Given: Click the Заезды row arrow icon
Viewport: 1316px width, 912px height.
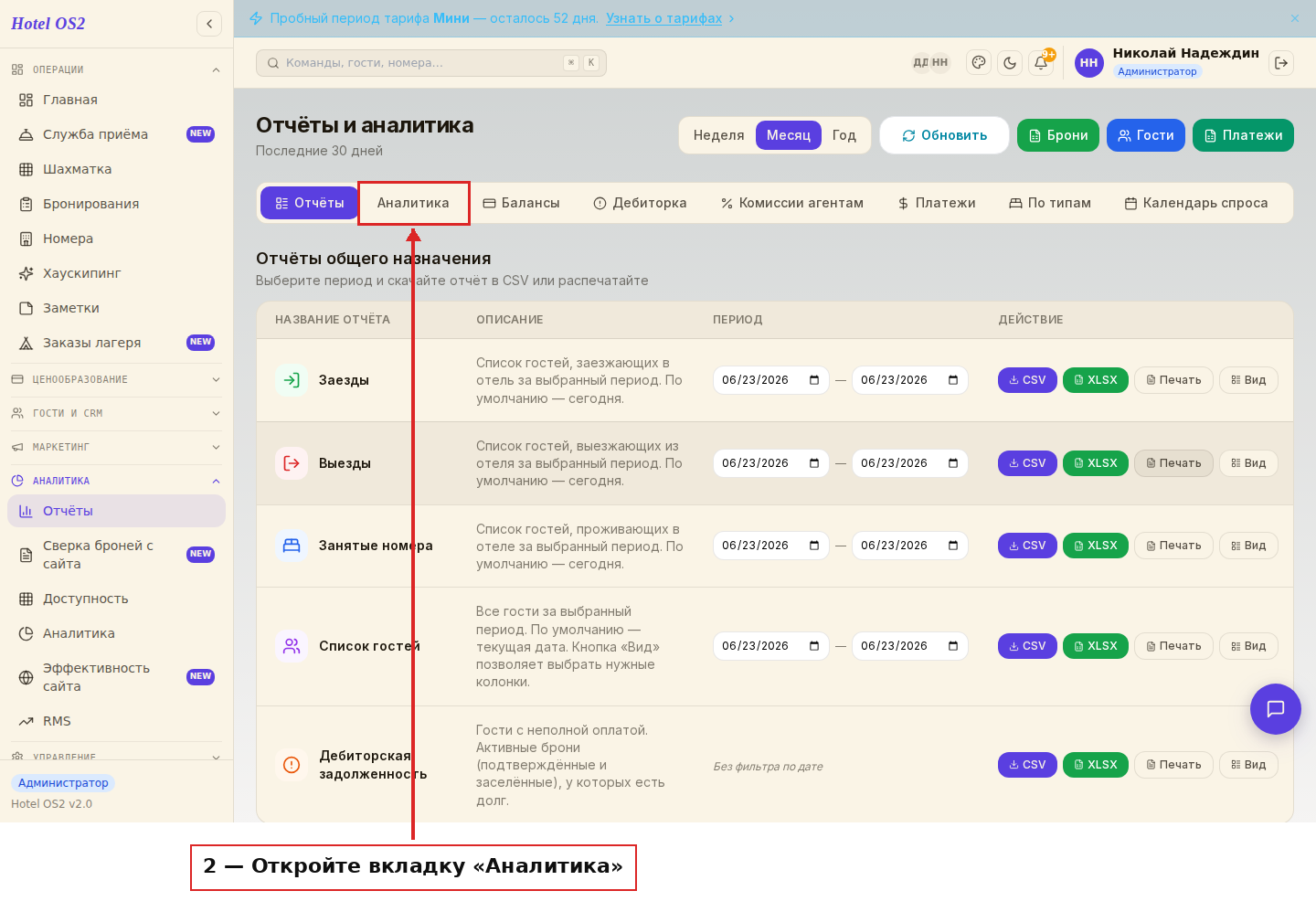Looking at the screenshot, I should (292, 380).
